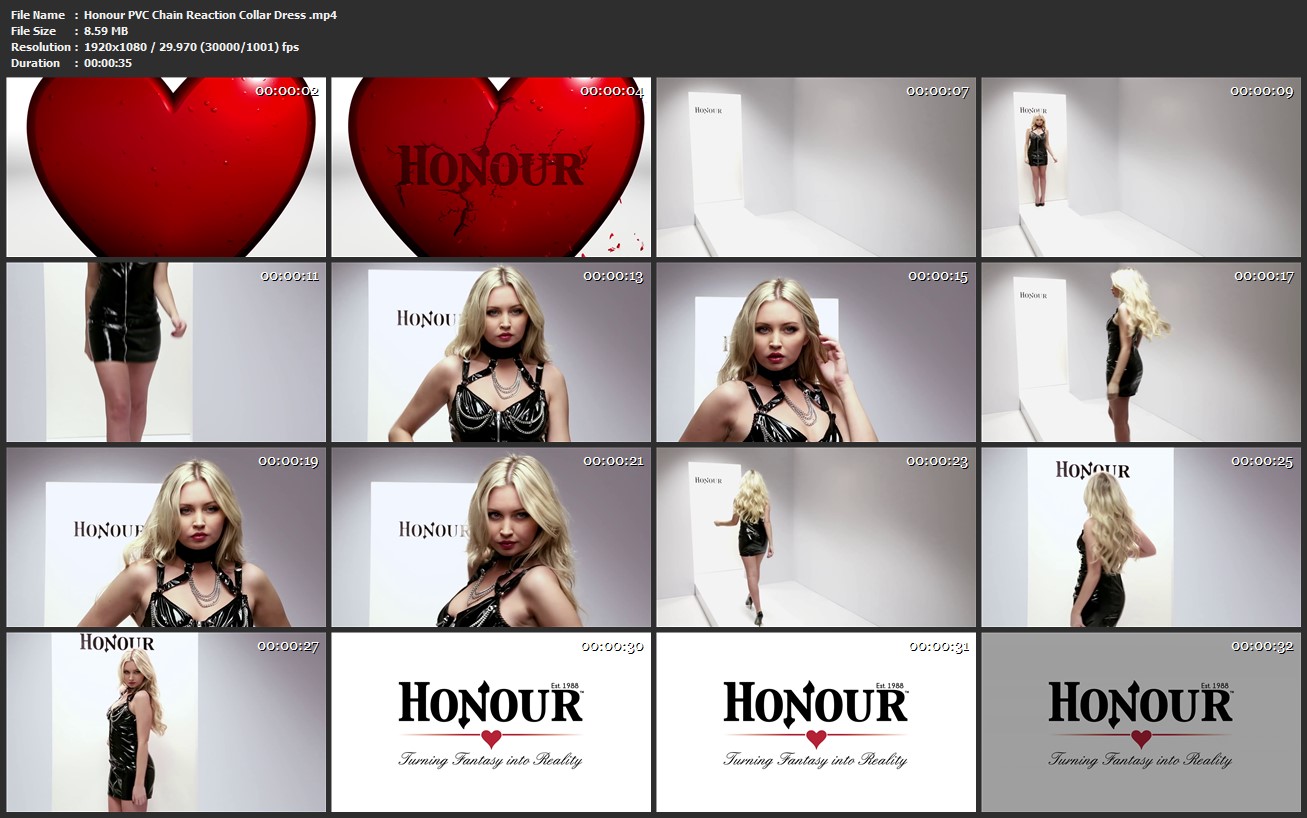Click the resolution value '1920x1080 / 29.970 (30000/1001) fps'
1307x818 pixels.
point(191,47)
